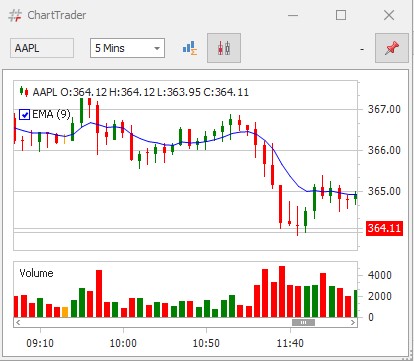Open the chart studies indicator icon
This screenshot has width=414, height=361.
coord(190,48)
